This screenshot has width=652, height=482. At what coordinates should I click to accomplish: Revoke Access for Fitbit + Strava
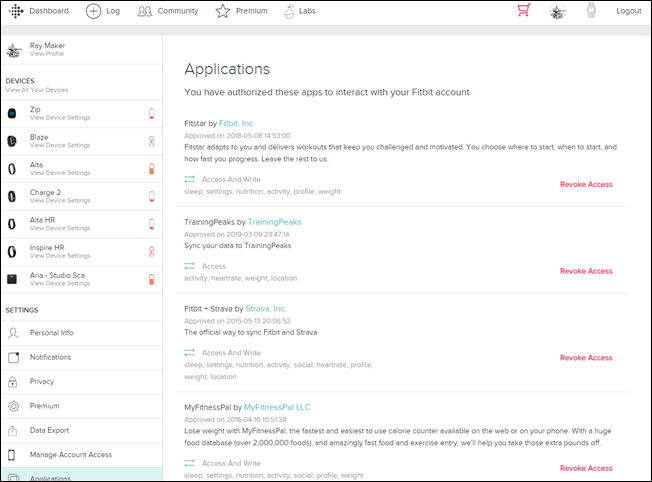pyautogui.click(x=586, y=358)
